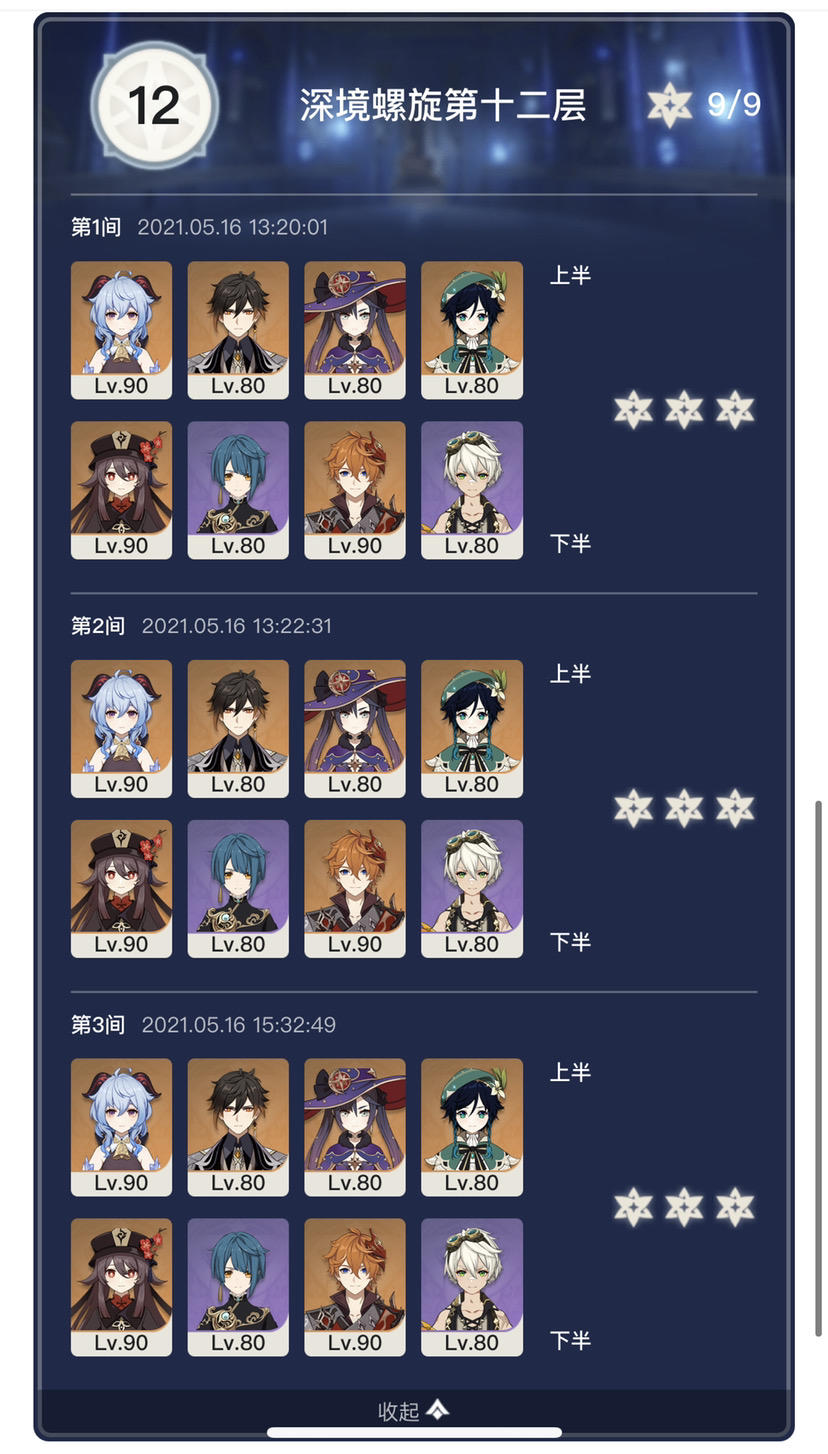Viewport: 828px width, 1454px height.
Task: Tap Mona portrait in chamber 1
Action: pos(355,331)
